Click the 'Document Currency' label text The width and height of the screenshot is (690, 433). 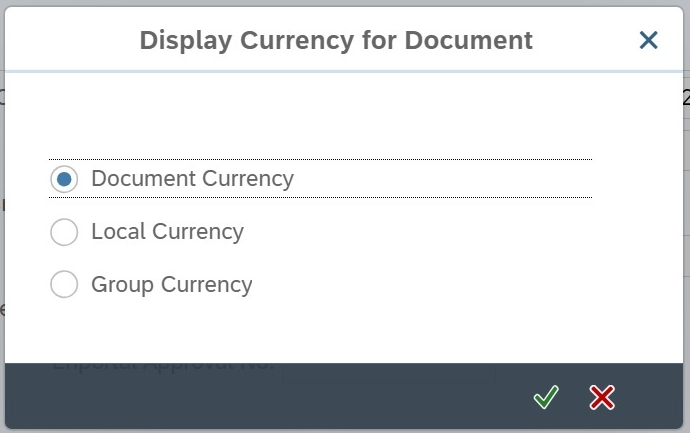tap(192, 179)
